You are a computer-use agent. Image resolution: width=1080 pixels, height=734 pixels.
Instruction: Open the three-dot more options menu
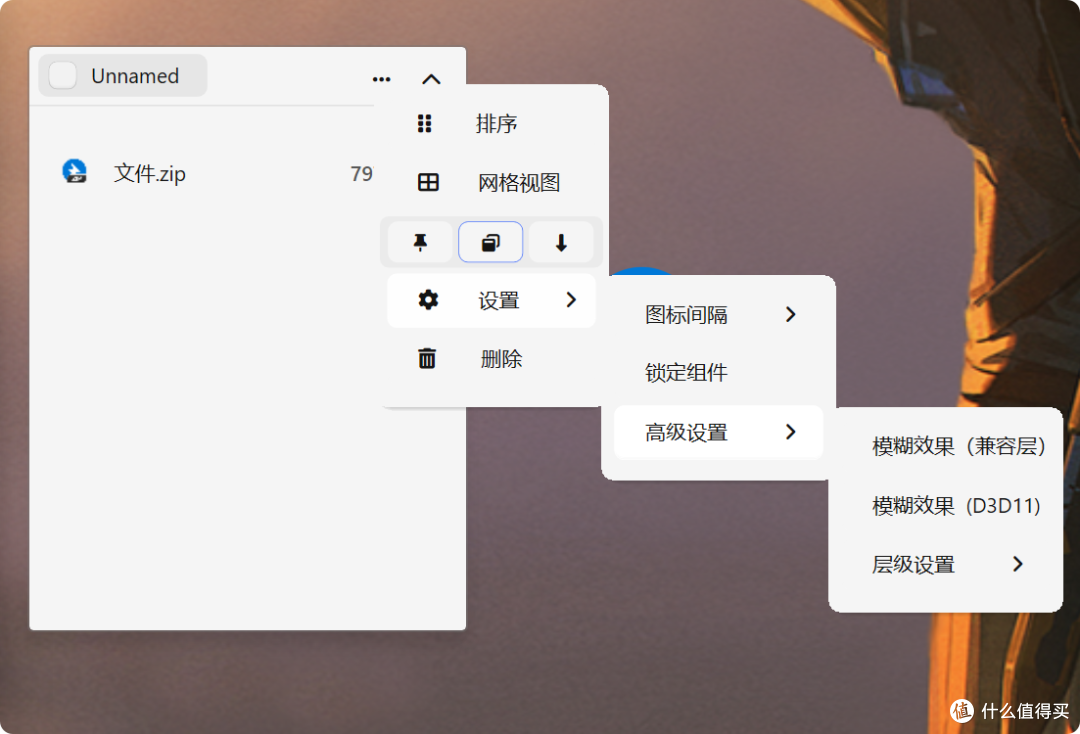(381, 79)
